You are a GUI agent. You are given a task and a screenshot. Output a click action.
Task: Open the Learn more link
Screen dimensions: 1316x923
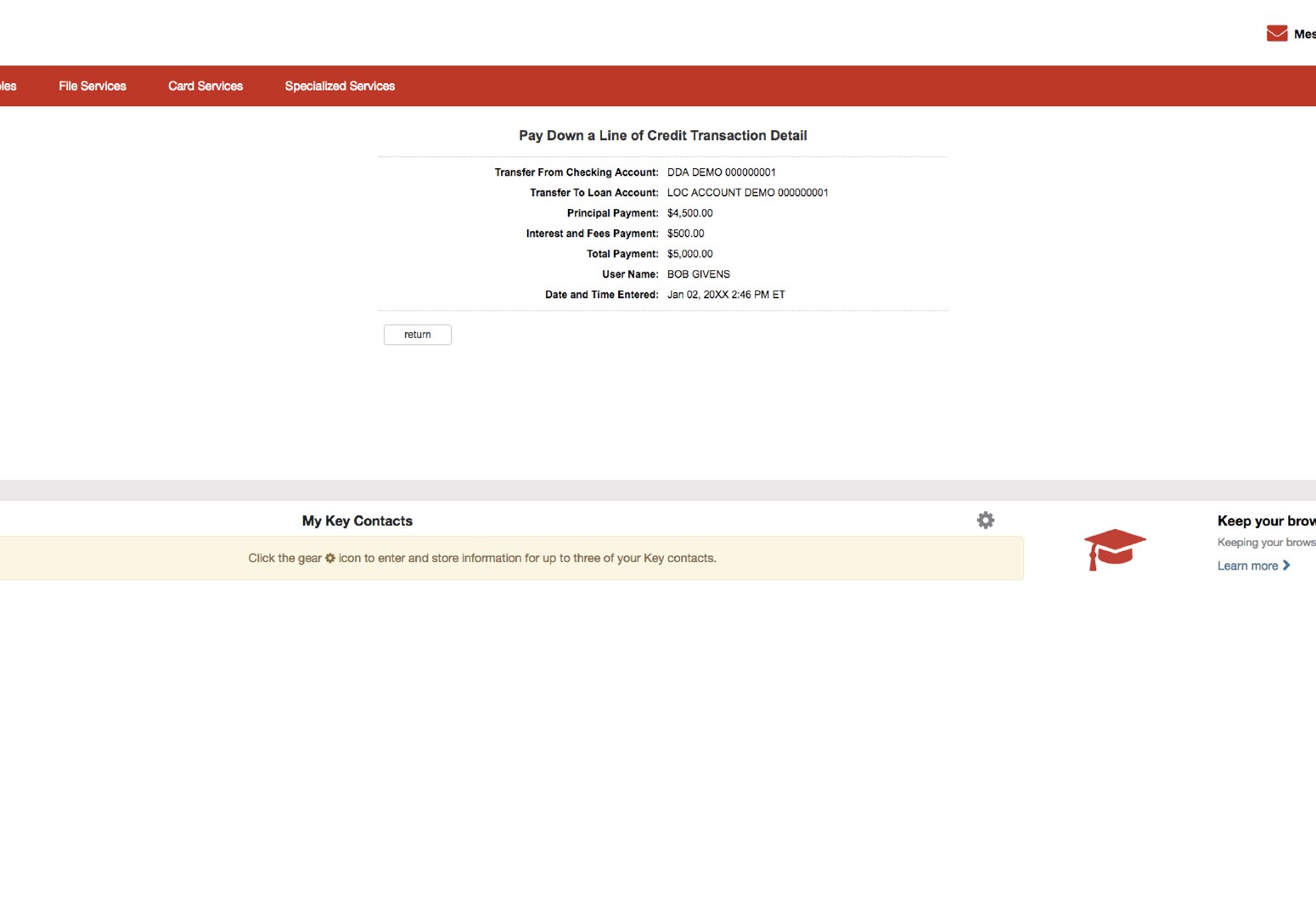pyautogui.click(x=1248, y=565)
